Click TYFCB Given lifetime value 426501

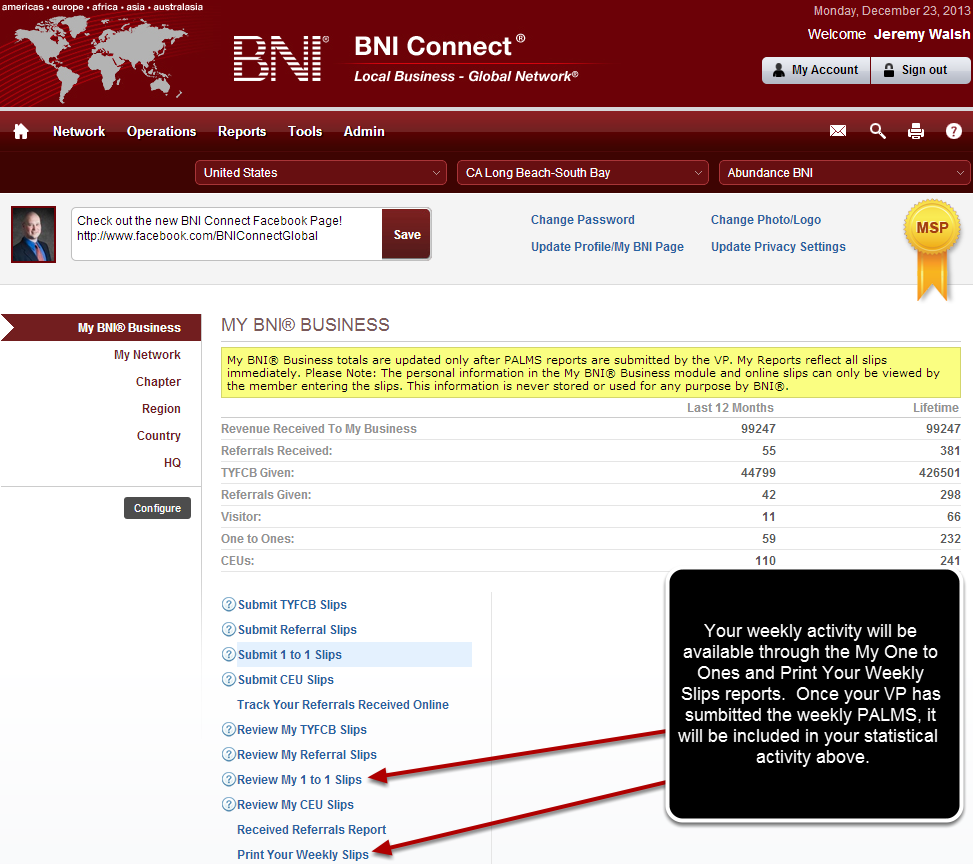pyautogui.click(x=939, y=472)
